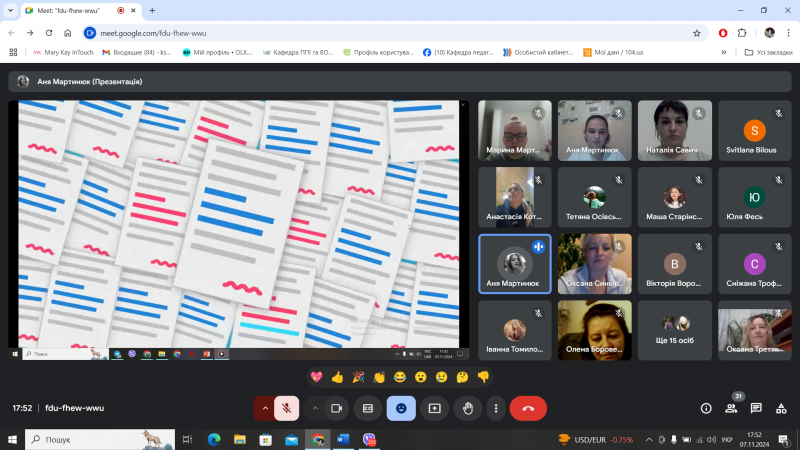800x450 pixels.
Task: Open meeting details info icon
Action: [x=706, y=408]
